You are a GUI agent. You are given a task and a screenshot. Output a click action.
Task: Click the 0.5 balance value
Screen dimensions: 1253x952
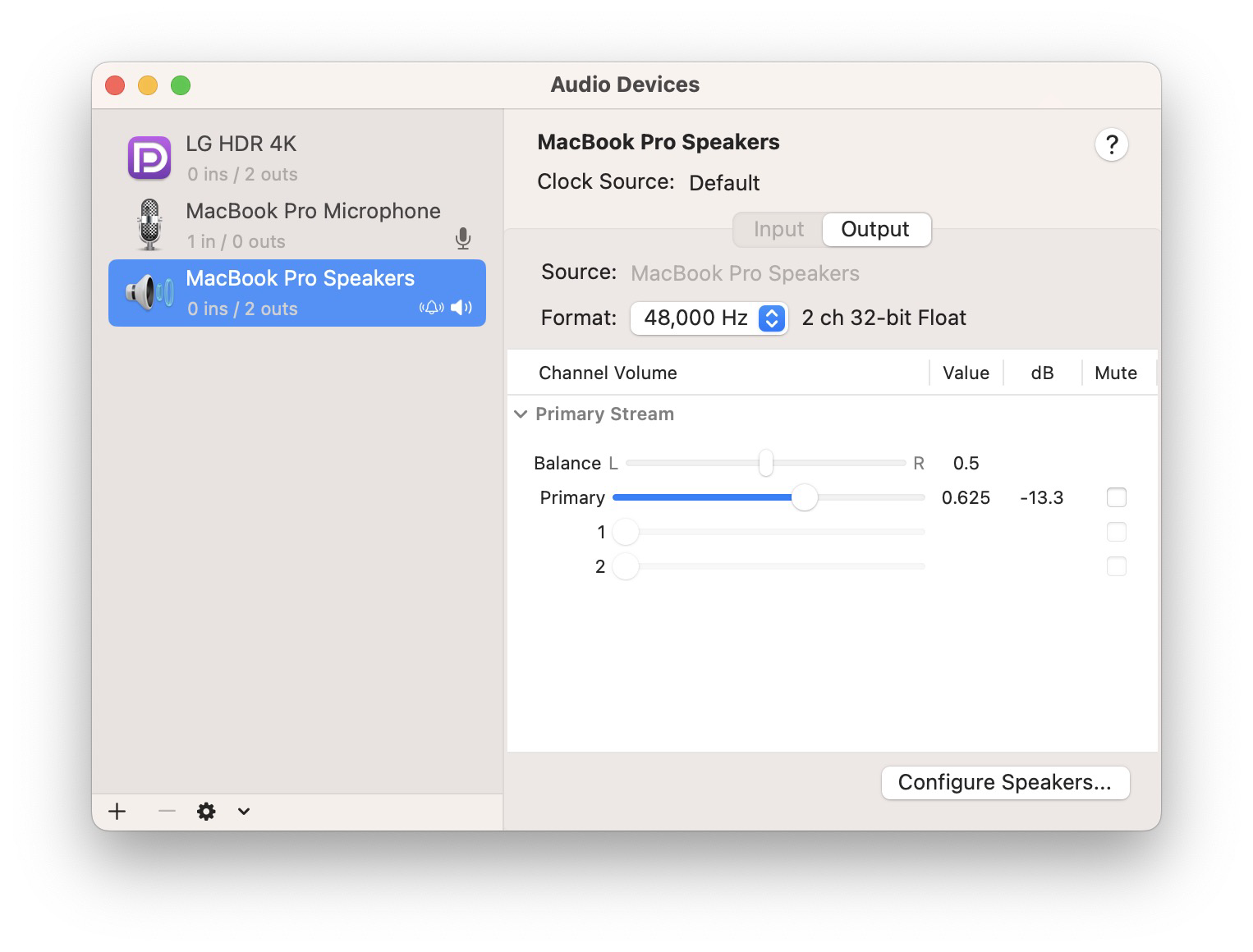966,463
